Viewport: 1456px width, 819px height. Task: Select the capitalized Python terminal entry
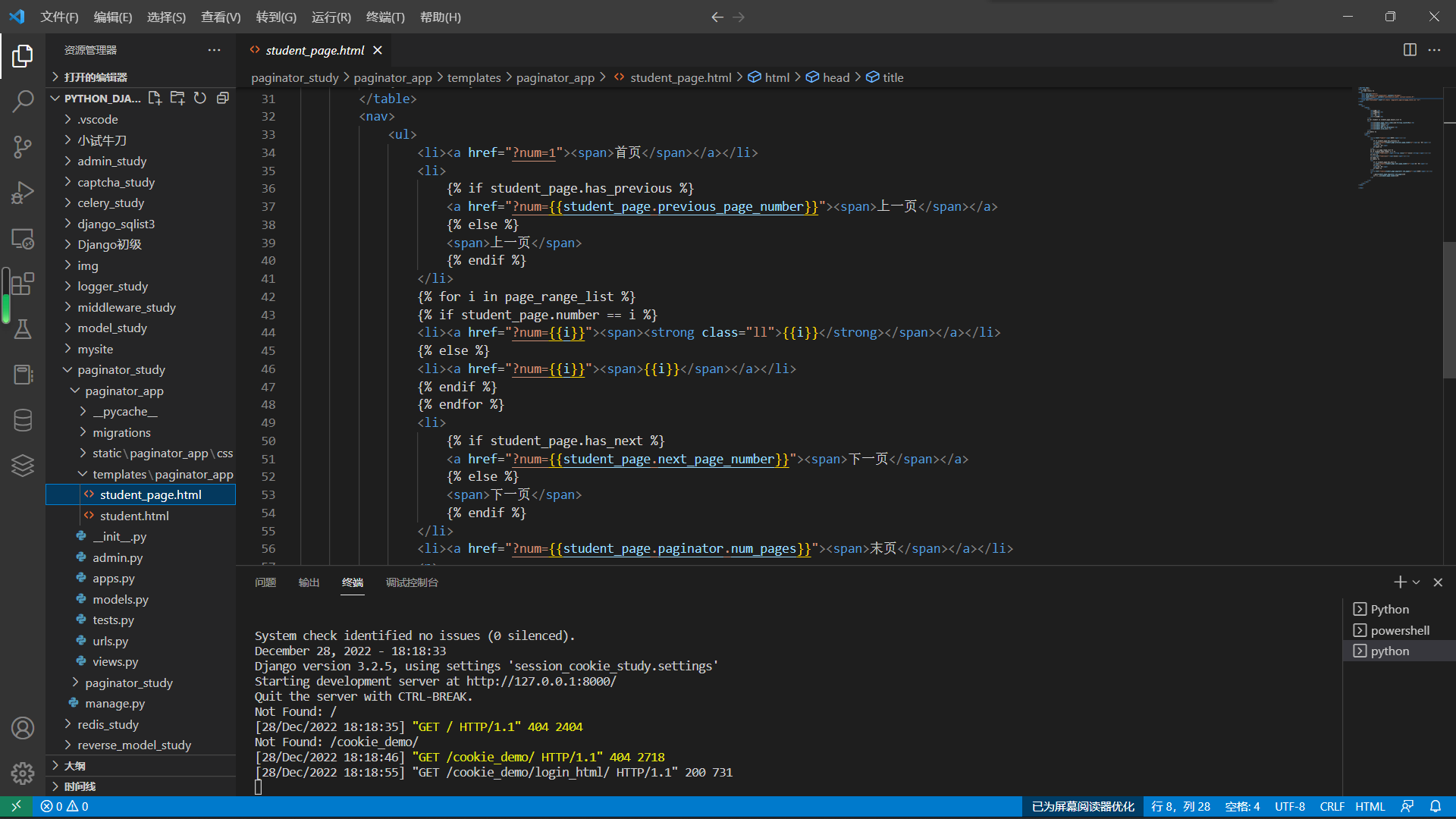1398,609
